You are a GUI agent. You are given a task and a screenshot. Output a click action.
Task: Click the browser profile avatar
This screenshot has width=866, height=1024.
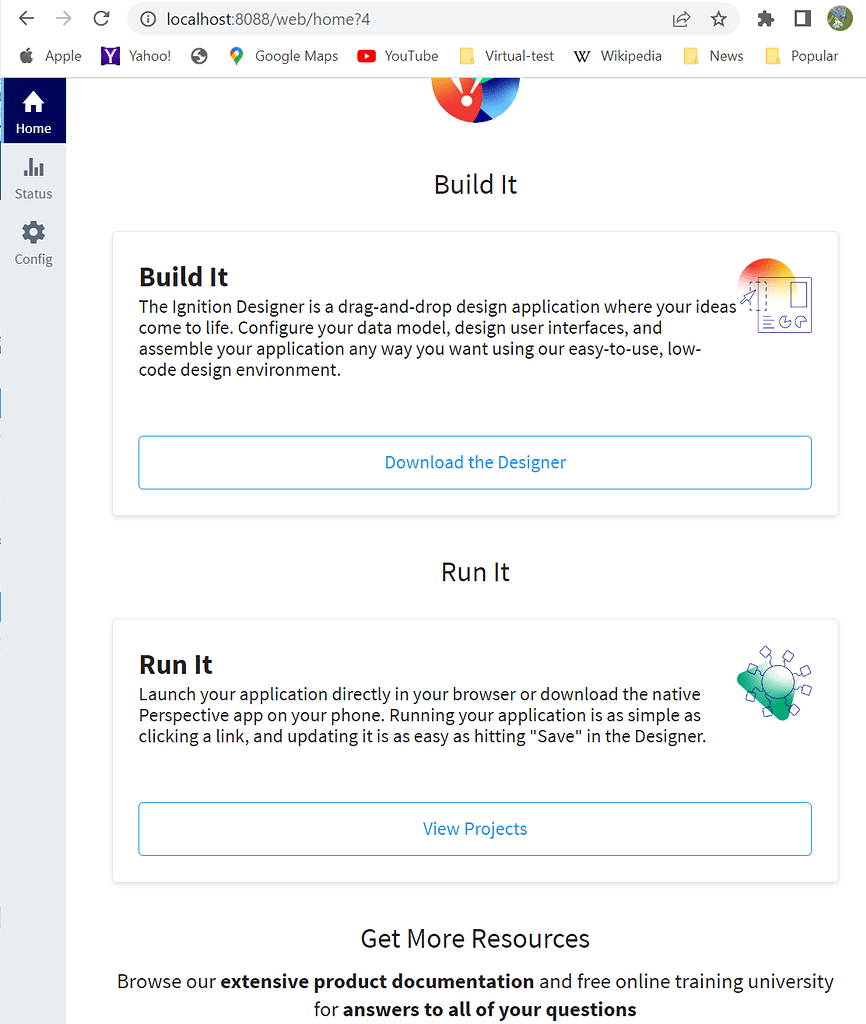(x=839, y=17)
